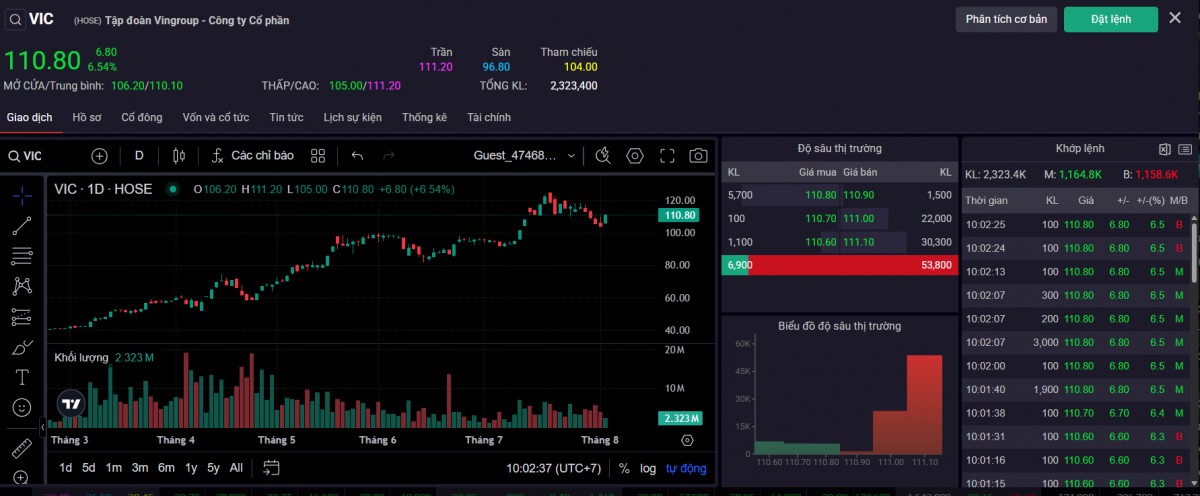Viewport: 1200px width, 496px height.
Task: Set chart range to 6m
Action: pyautogui.click(x=166, y=468)
